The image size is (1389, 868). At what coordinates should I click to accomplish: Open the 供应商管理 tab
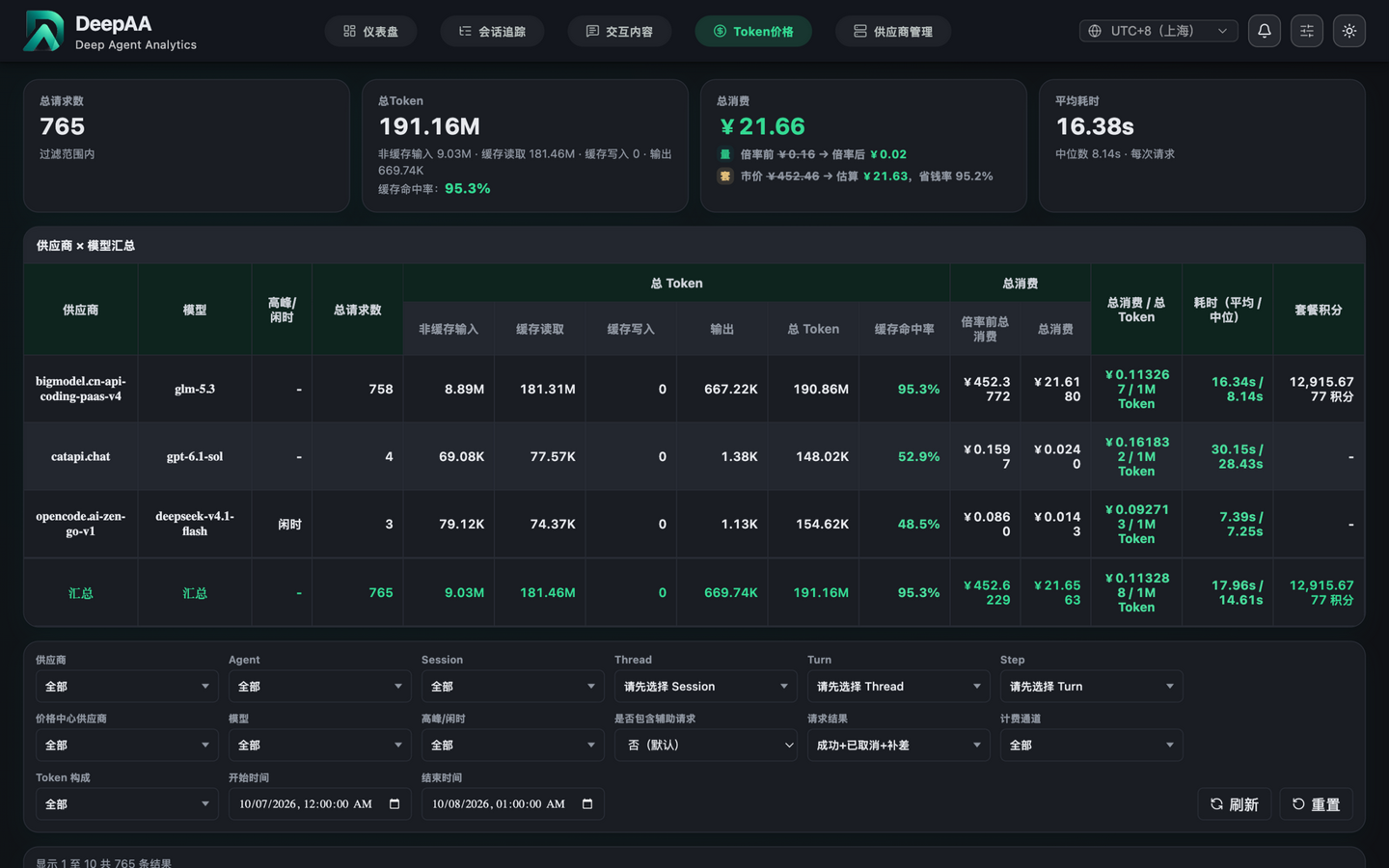click(x=893, y=32)
